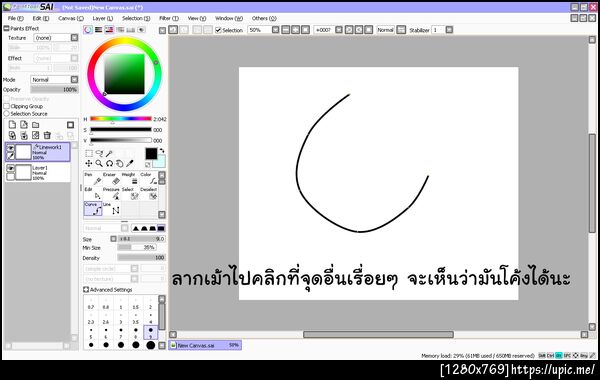Click the horizontal canvas scrollbar

coord(378,334)
